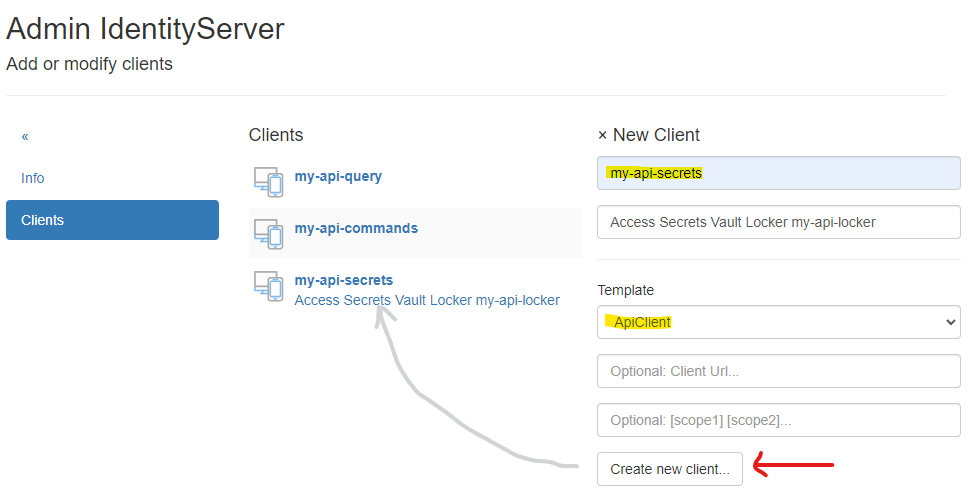Image resolution: width=979 pixels, height=492 pixels.
Task: Collapse the sidebar using the « chevron
Action: tap(25, 136)
